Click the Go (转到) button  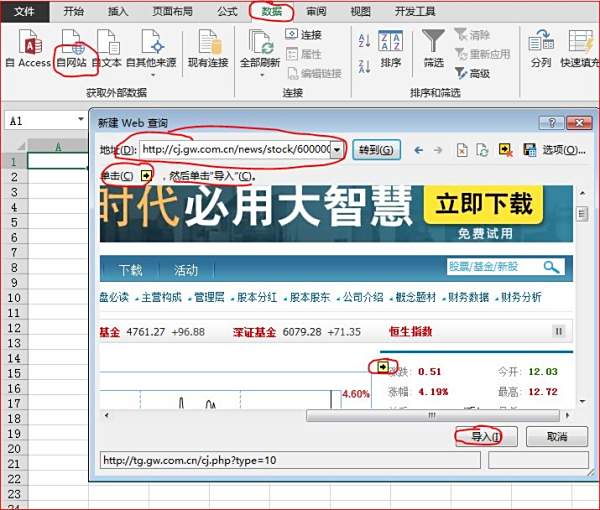click(376, 150)
